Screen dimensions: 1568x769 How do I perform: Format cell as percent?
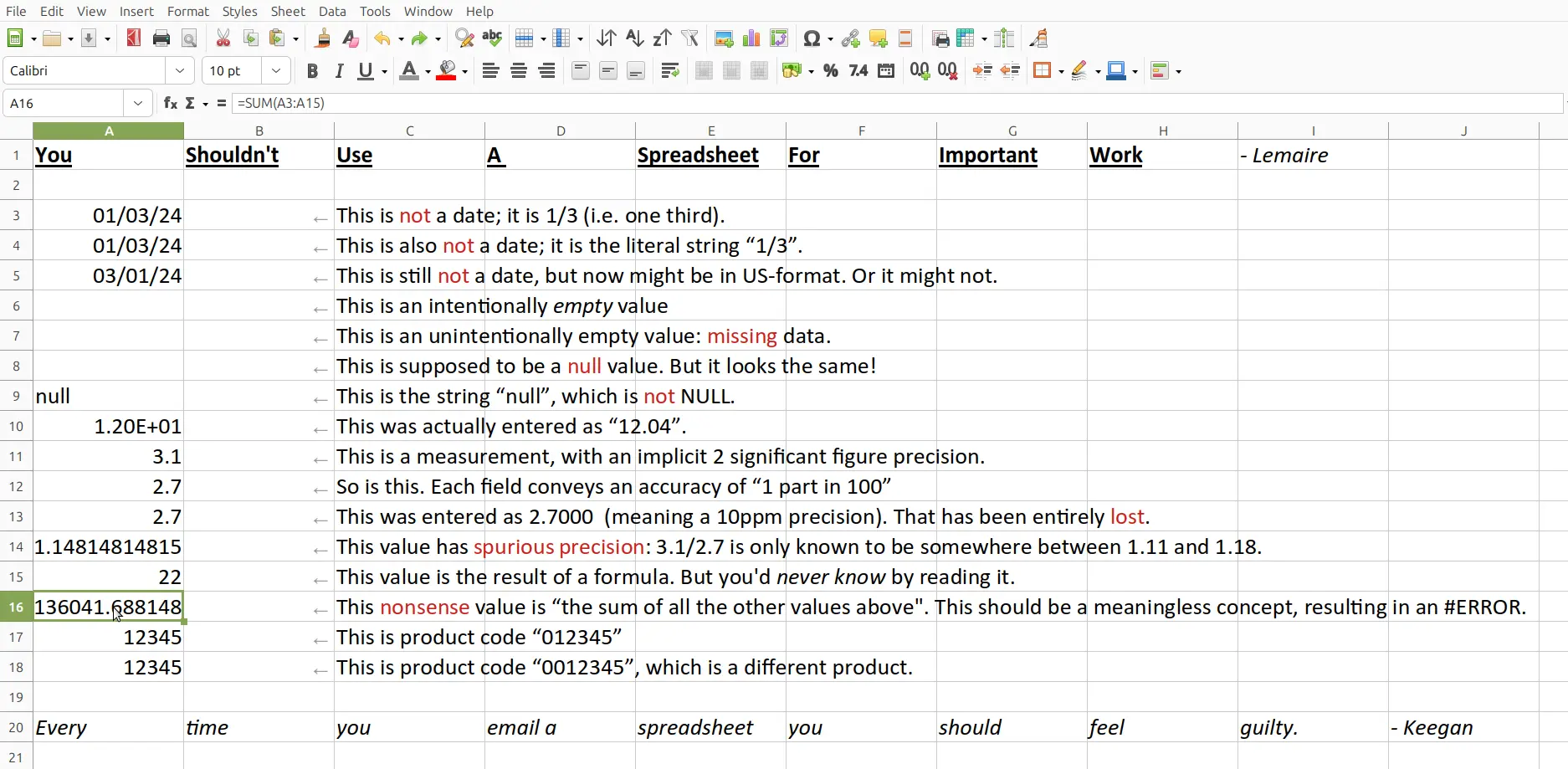[831, 71]
